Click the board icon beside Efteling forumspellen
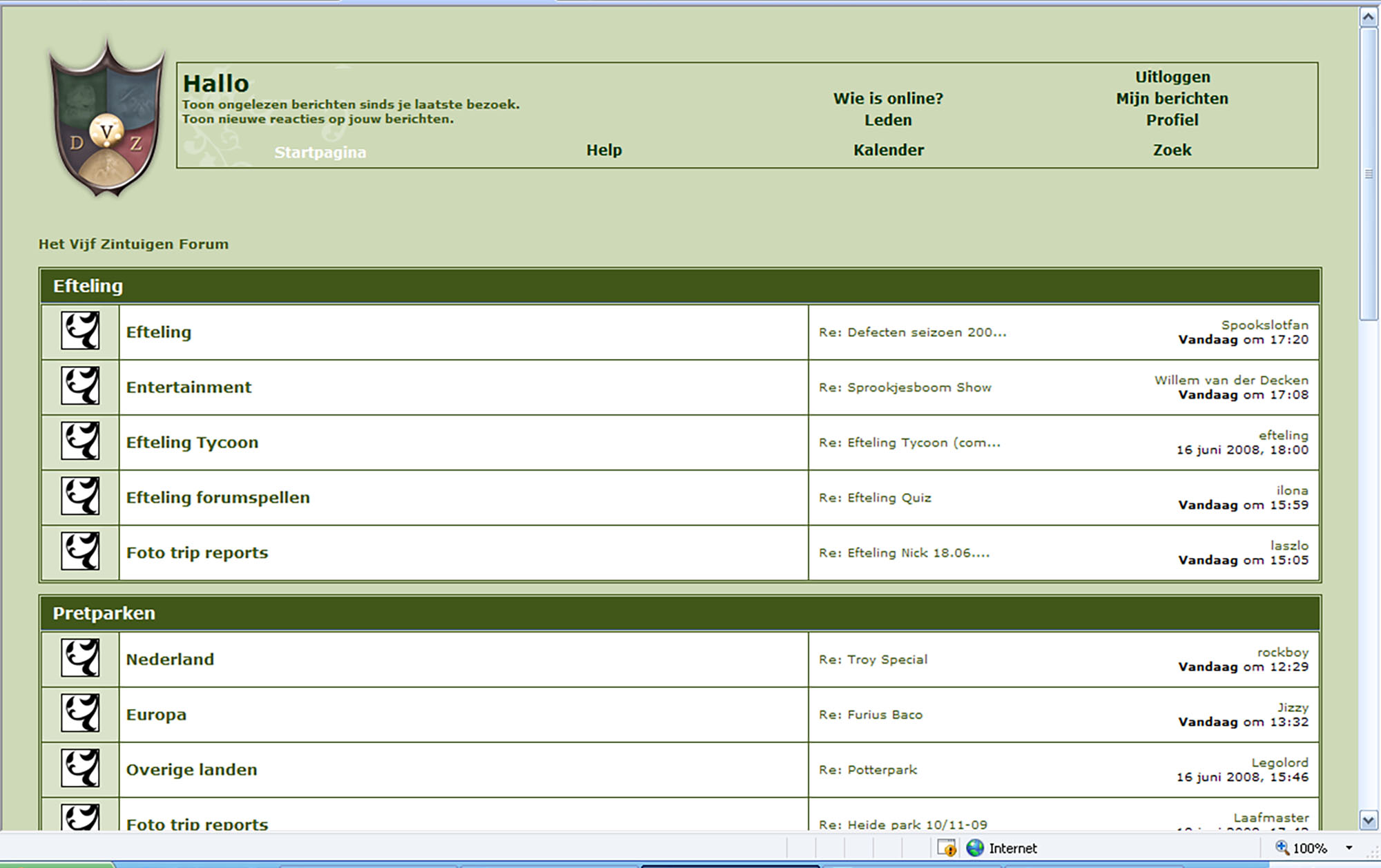The height and width of the screenshot is (868, 1381). 80,496
